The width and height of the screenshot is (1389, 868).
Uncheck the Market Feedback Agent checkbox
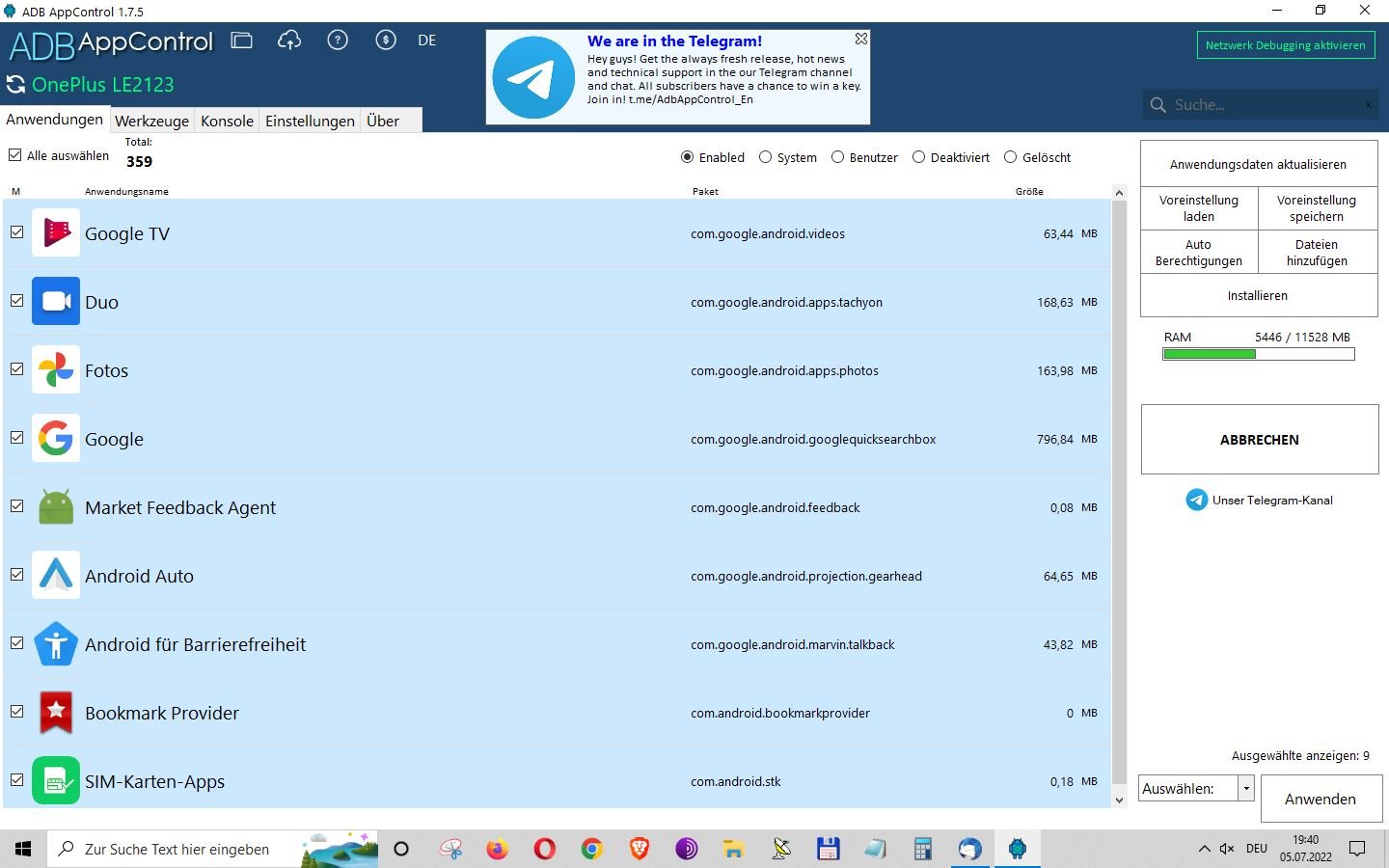(16, 506)
